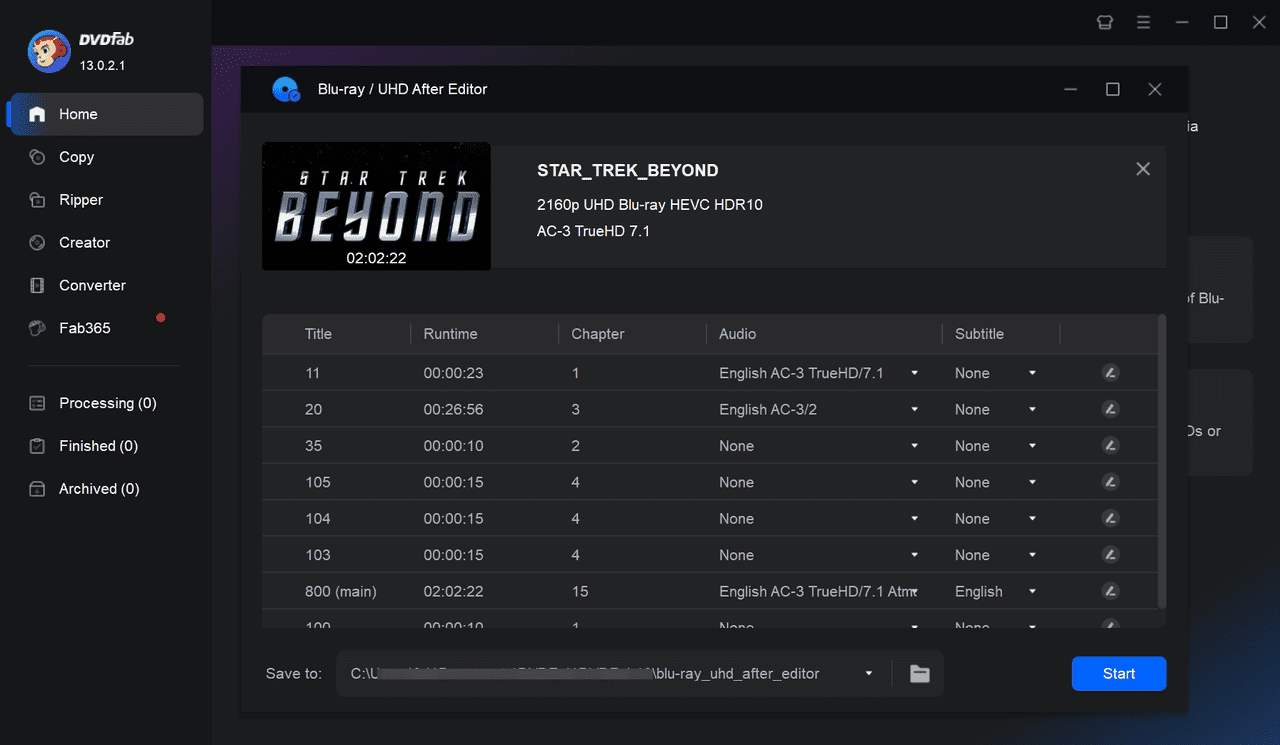Screen dimensions: 1280x745
Task: Open the hamburger menu in main title bar
Action: pyautogui.click(x=1143, y=22)
